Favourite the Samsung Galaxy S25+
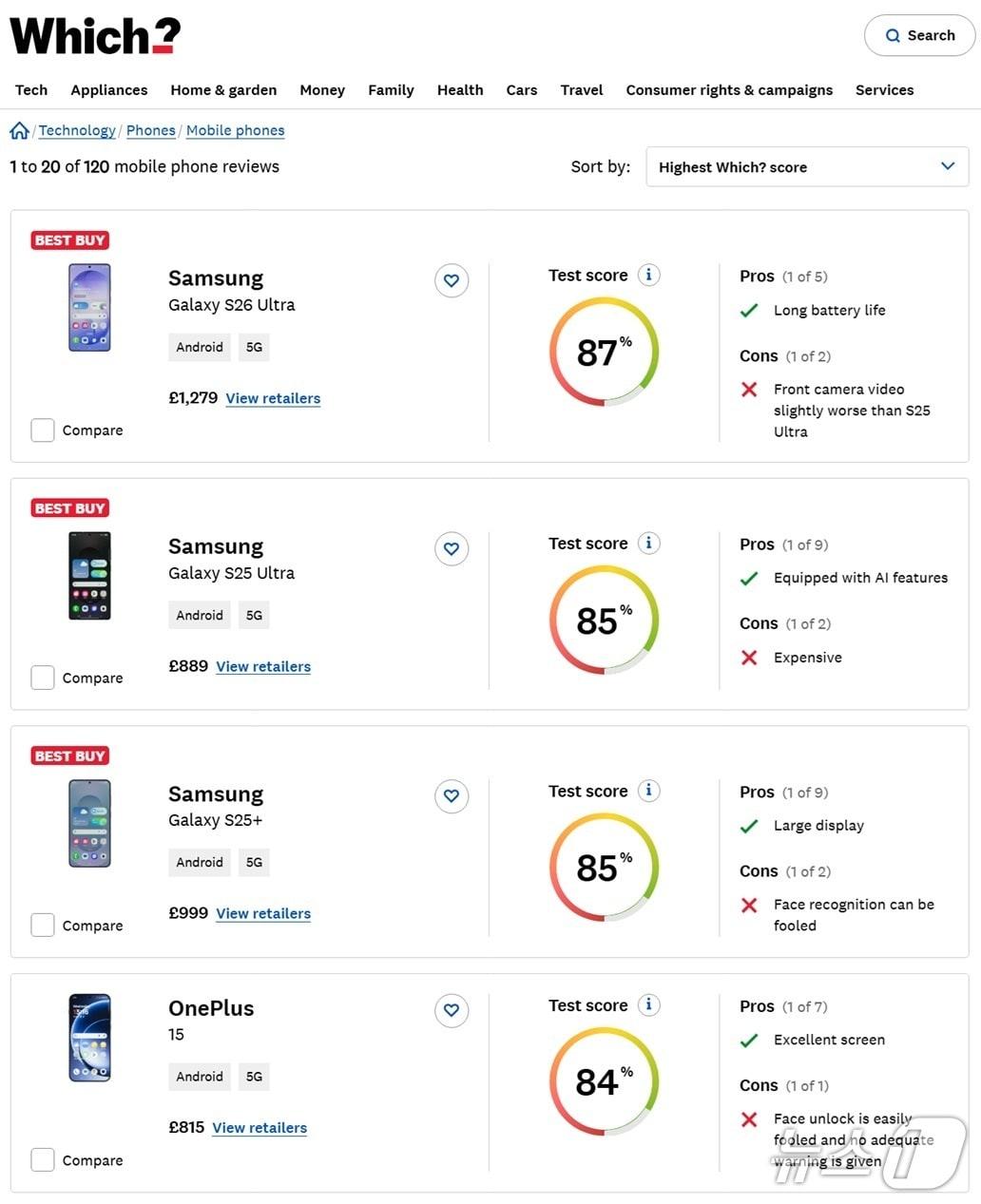 click(x=451, y=796)
